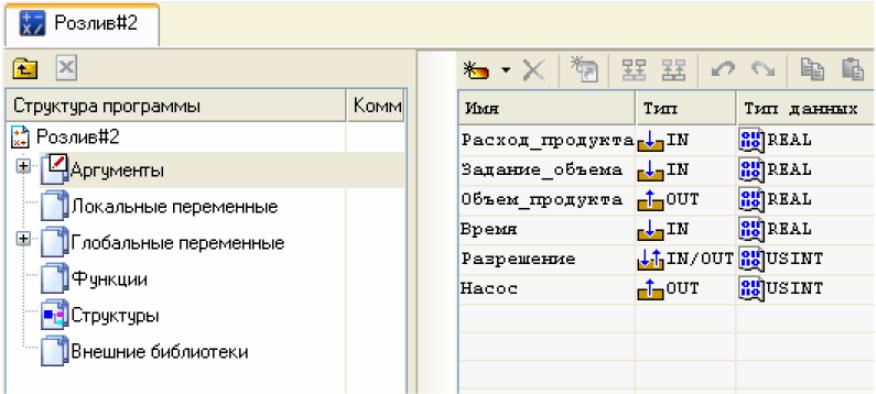876x394 pixels.
Task: Select Структуры in the tree
Action: point(115,315)
